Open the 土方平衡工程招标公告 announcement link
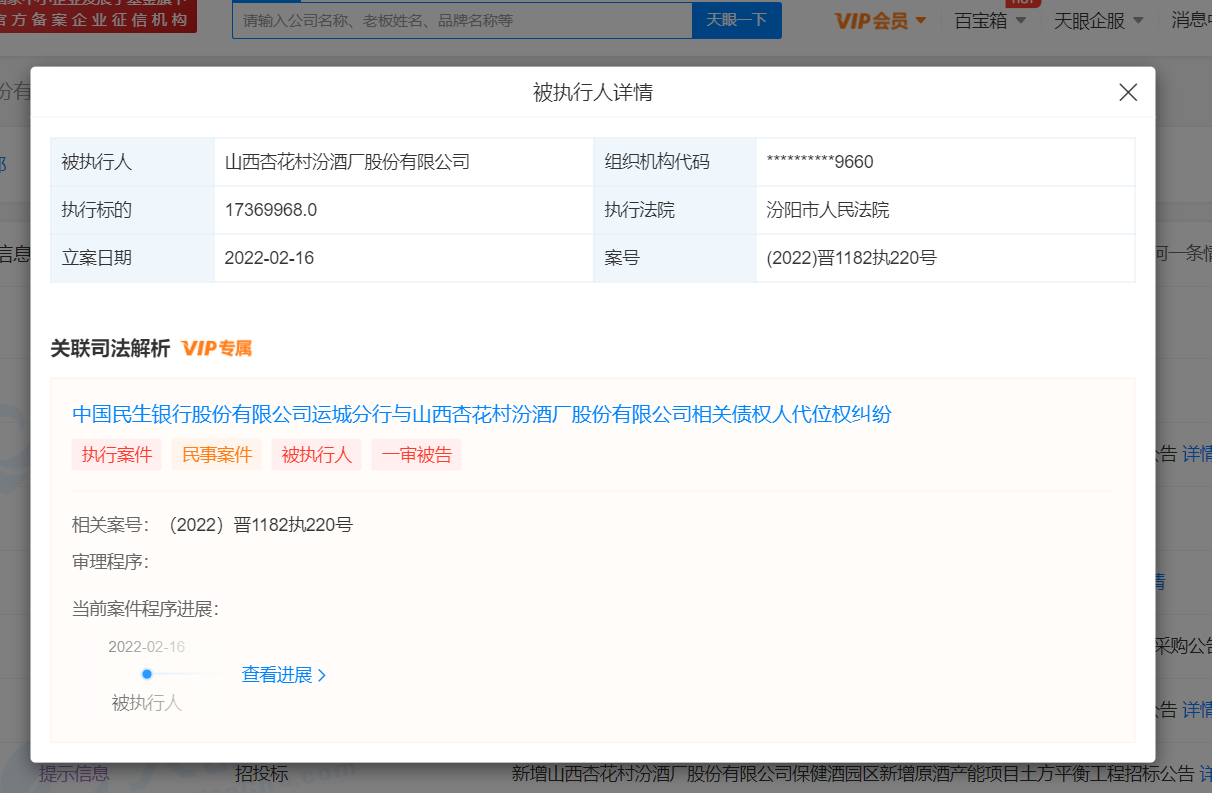Image resolution: width=1212 pixels, height=793 pixels. click(x=853, y=773)
